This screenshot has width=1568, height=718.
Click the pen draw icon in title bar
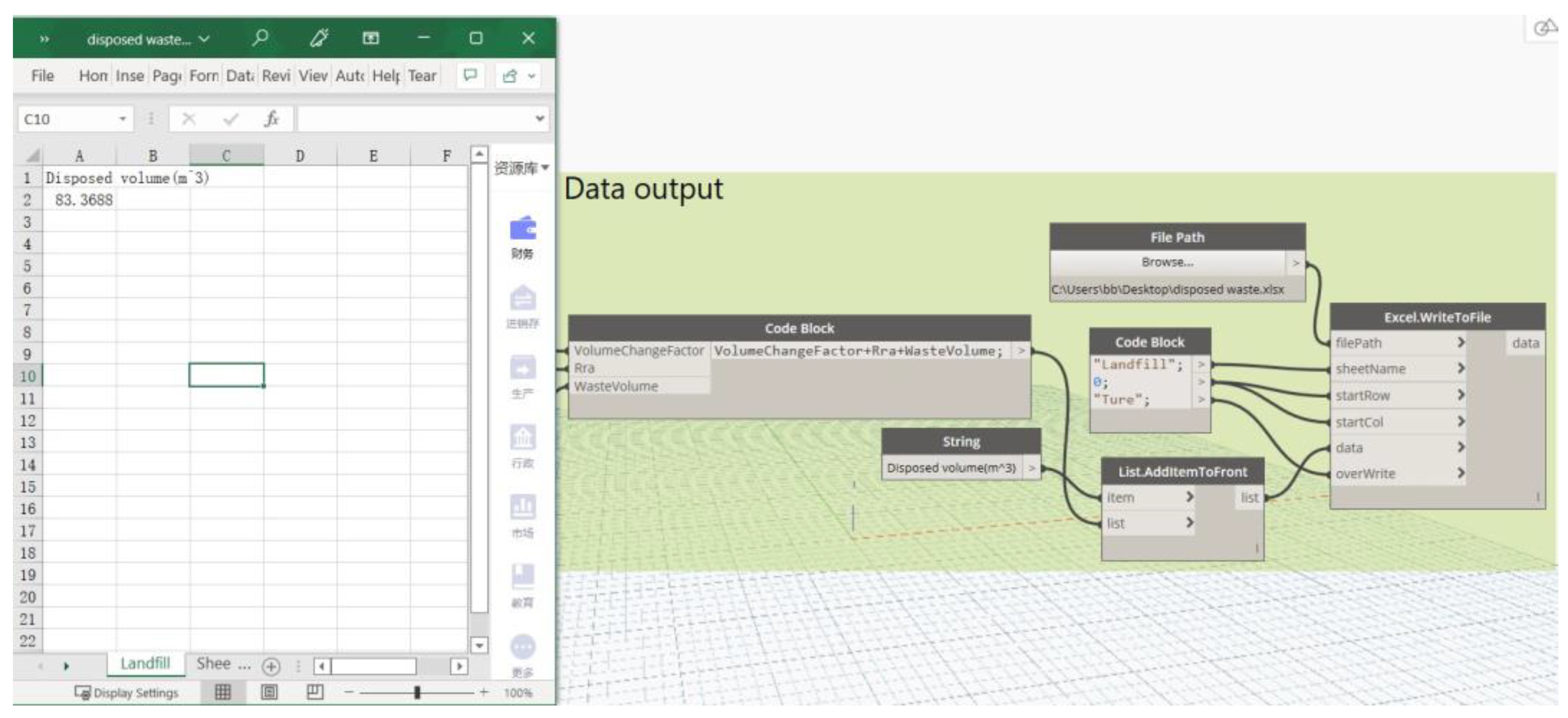click(x=319, y=38)
